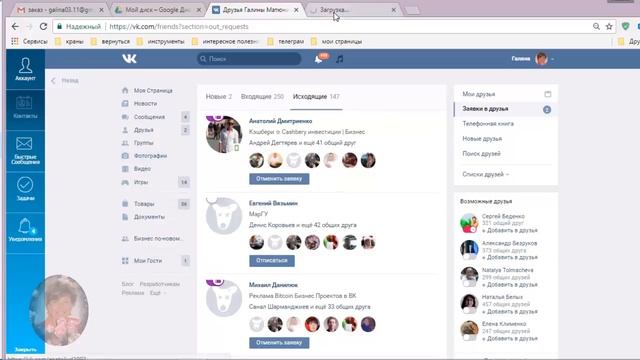Open Мои Гости in left menu
The image size is (640, 360).
point(148,260)
